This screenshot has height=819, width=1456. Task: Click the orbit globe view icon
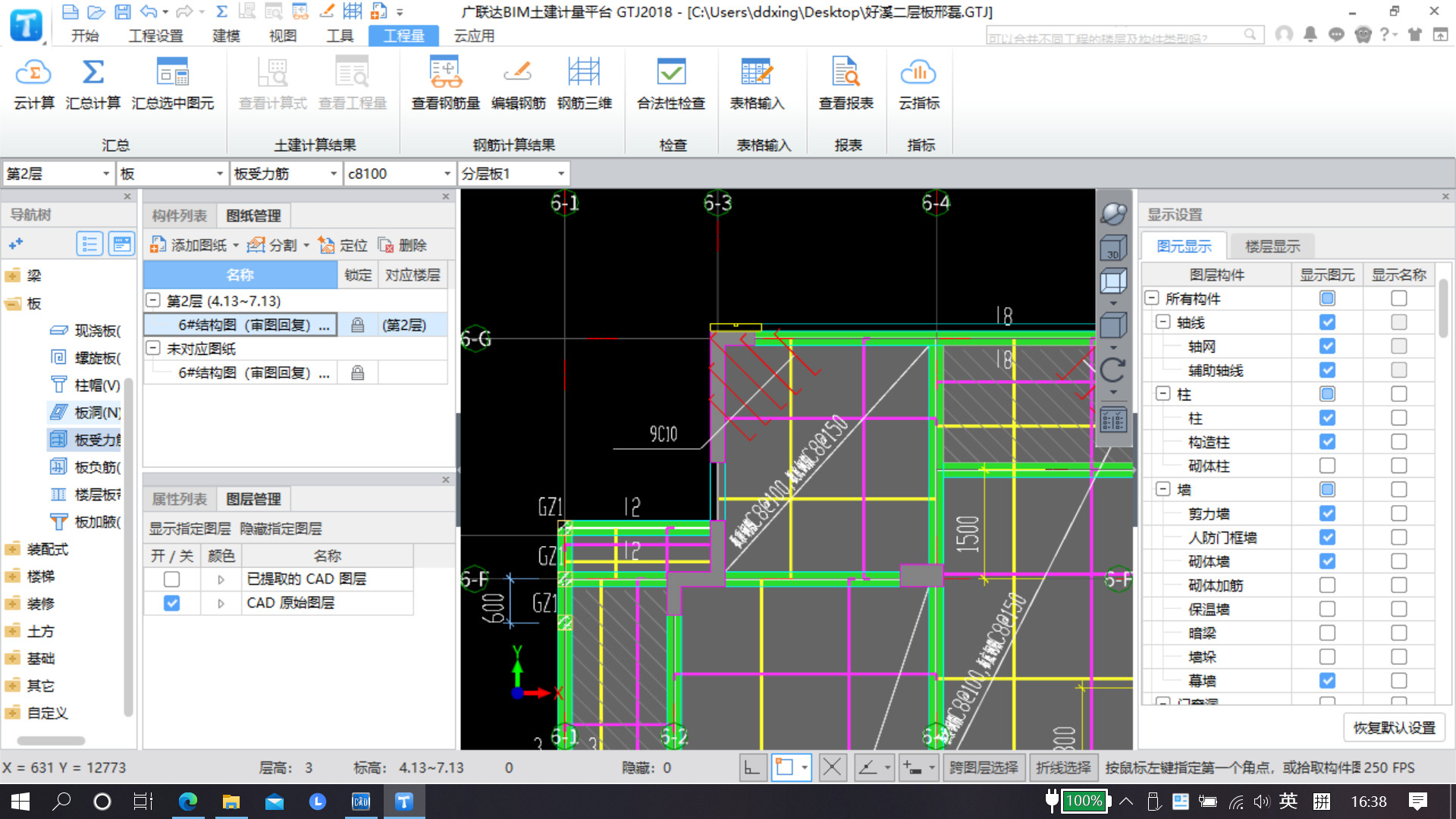(1113, 214)
